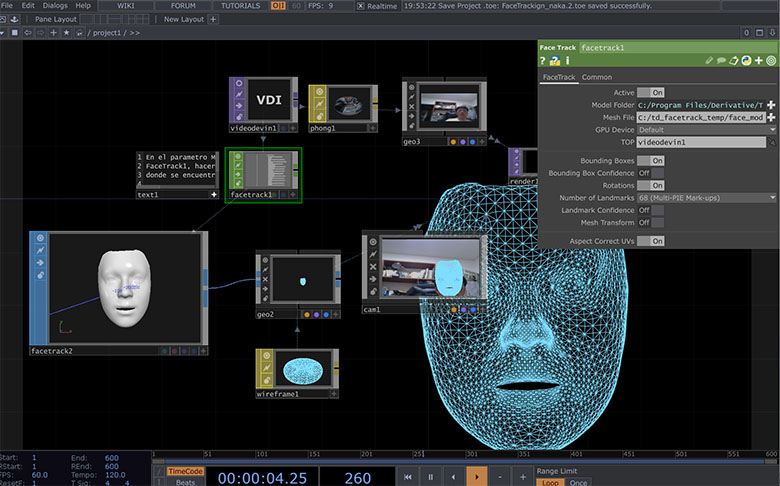Image resolution: width=780 pixels, height=486 pixels.
Task: Click the bypass X flag on cam1 node
Action: click(x=373, y=267)
